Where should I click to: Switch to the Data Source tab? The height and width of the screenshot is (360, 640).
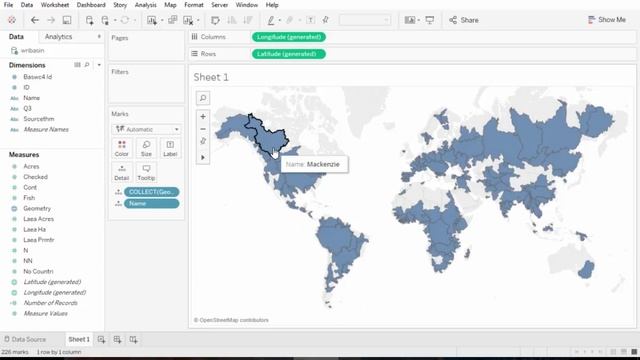point(25,340)
